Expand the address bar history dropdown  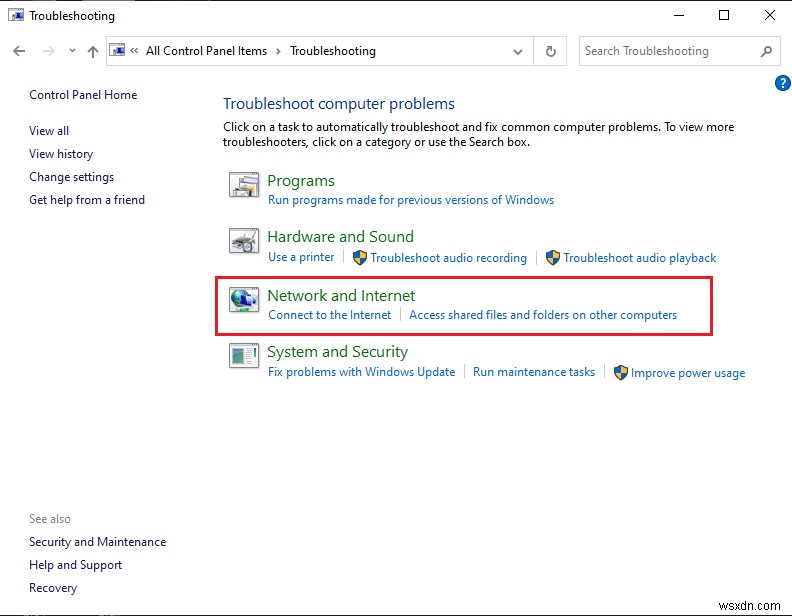518,52
